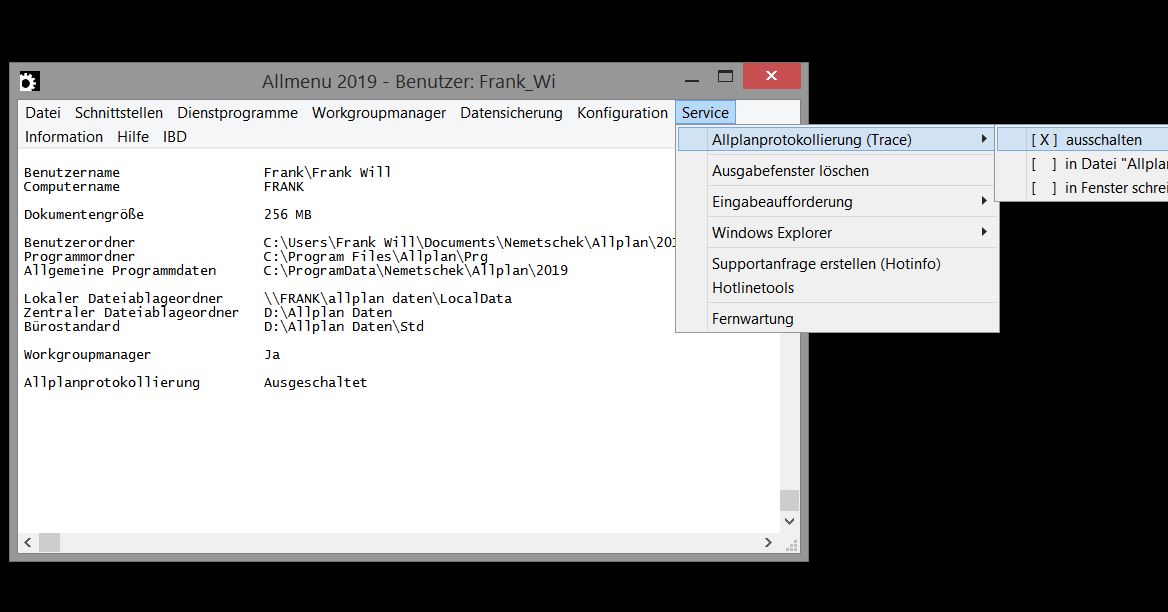Click the Allmenu gear icon in title bar
The height and width of the screenshot is (612, 1168).
(29, 81)
